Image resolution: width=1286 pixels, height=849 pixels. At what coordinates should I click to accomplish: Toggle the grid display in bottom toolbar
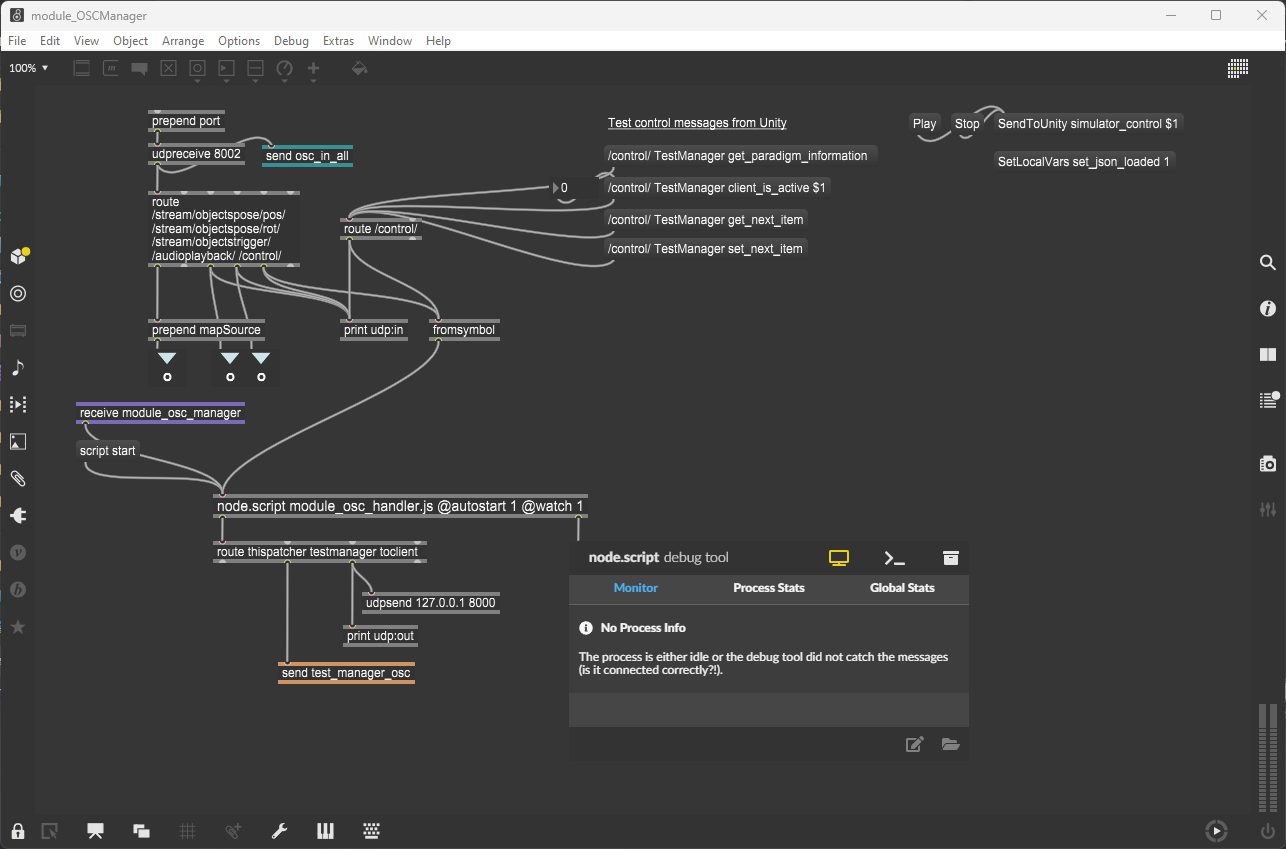[x=187, y=830]
